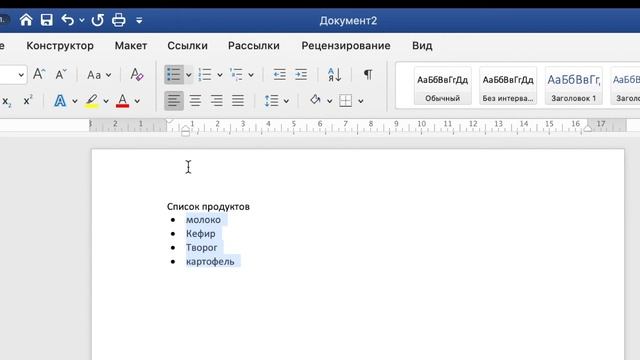Open the Конструктор tab
The image size is (640, 360).
click(60, 46)
